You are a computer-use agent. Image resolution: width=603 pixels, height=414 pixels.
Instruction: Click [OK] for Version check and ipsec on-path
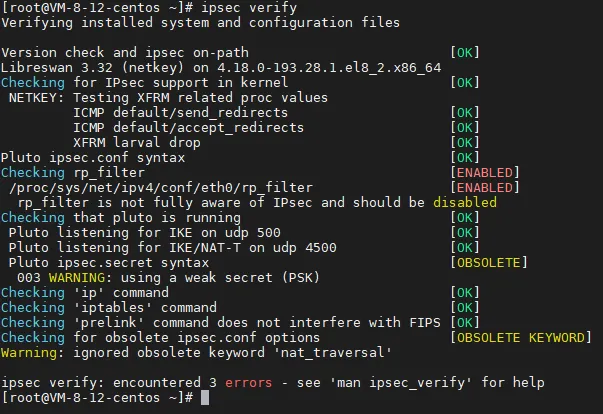(465, 52)
